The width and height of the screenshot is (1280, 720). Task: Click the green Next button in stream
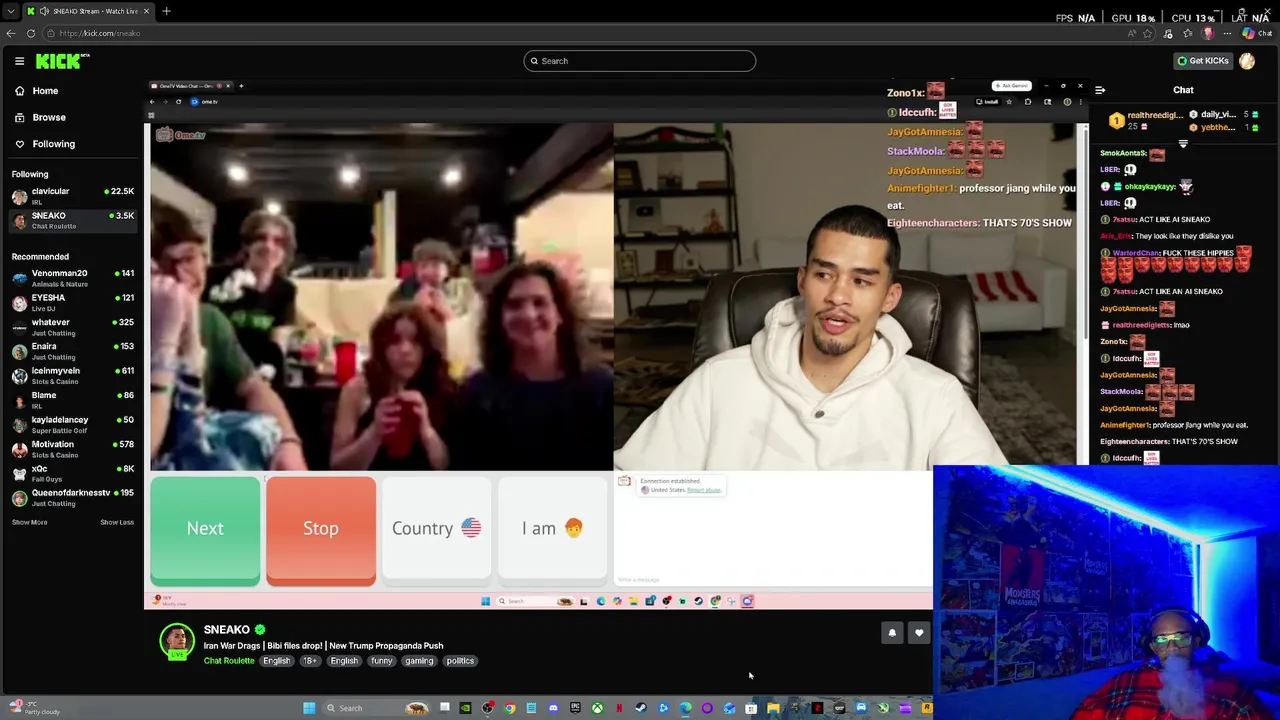click(x=205, y=529)
